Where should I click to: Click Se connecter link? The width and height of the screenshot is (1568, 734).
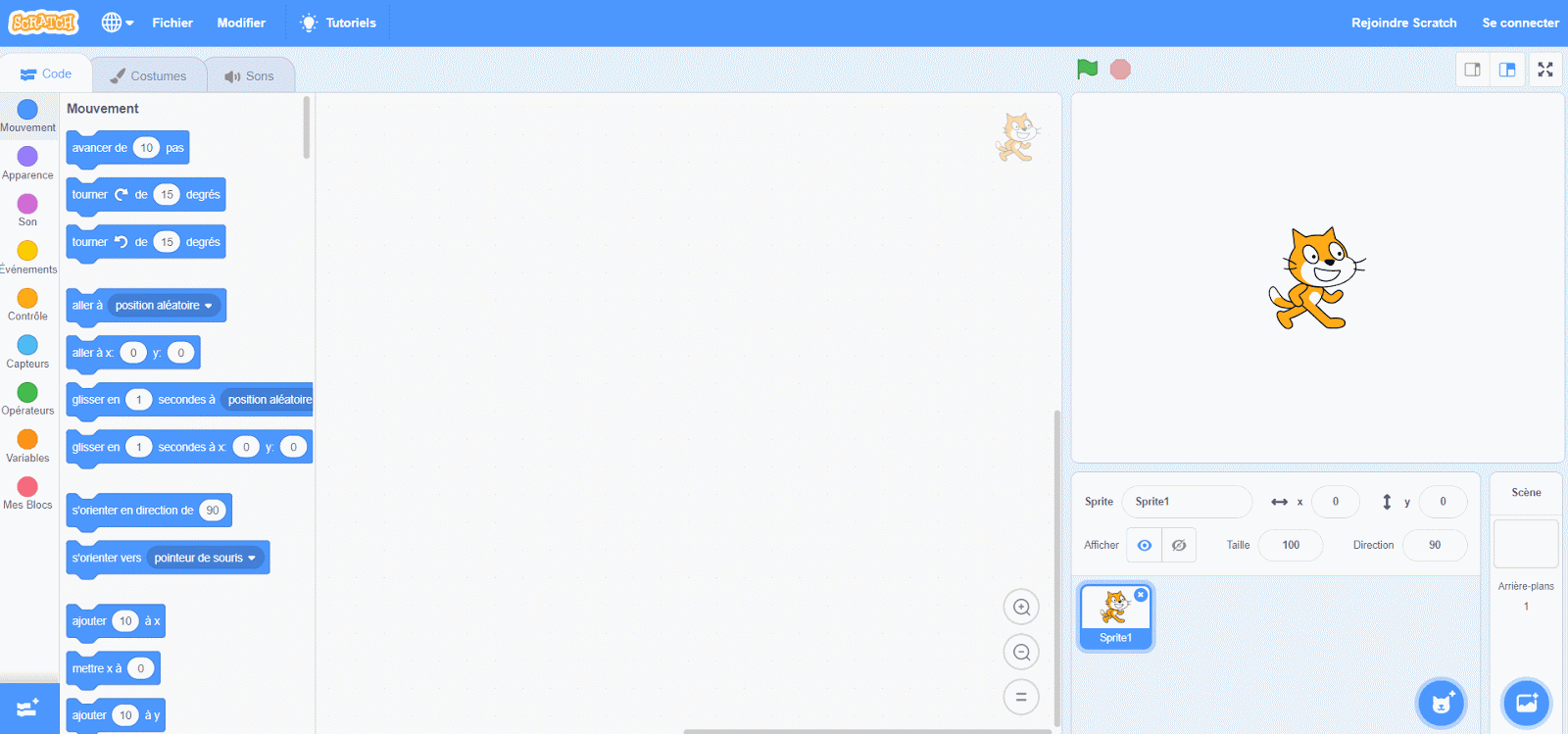(1520, 23)
